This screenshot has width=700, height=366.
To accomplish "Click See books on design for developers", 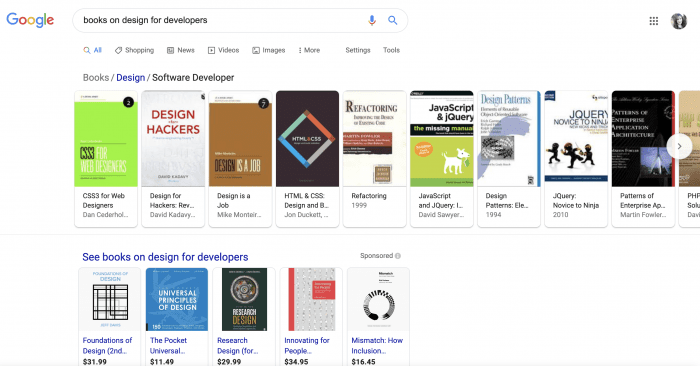I will tap(165, 257).
